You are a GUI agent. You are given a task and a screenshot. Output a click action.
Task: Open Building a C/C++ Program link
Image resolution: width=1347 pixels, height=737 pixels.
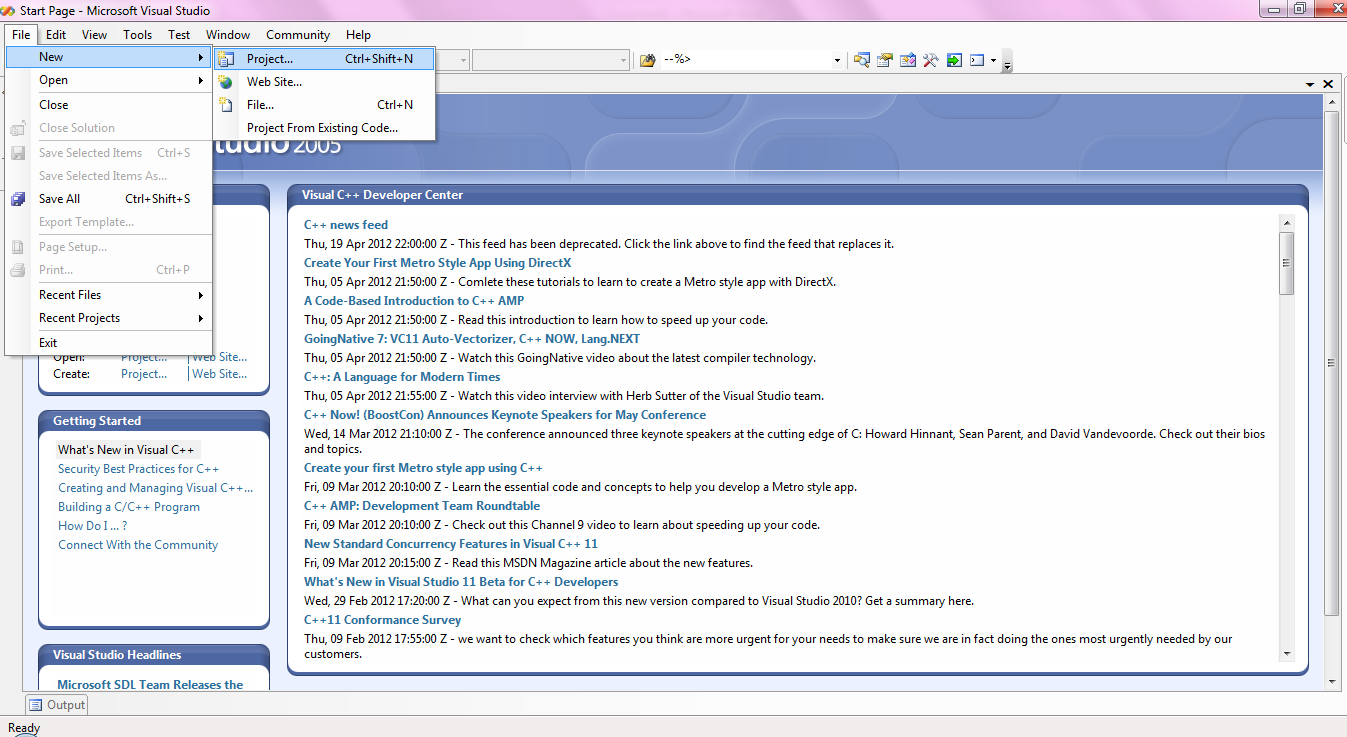(x=129, y=507)
